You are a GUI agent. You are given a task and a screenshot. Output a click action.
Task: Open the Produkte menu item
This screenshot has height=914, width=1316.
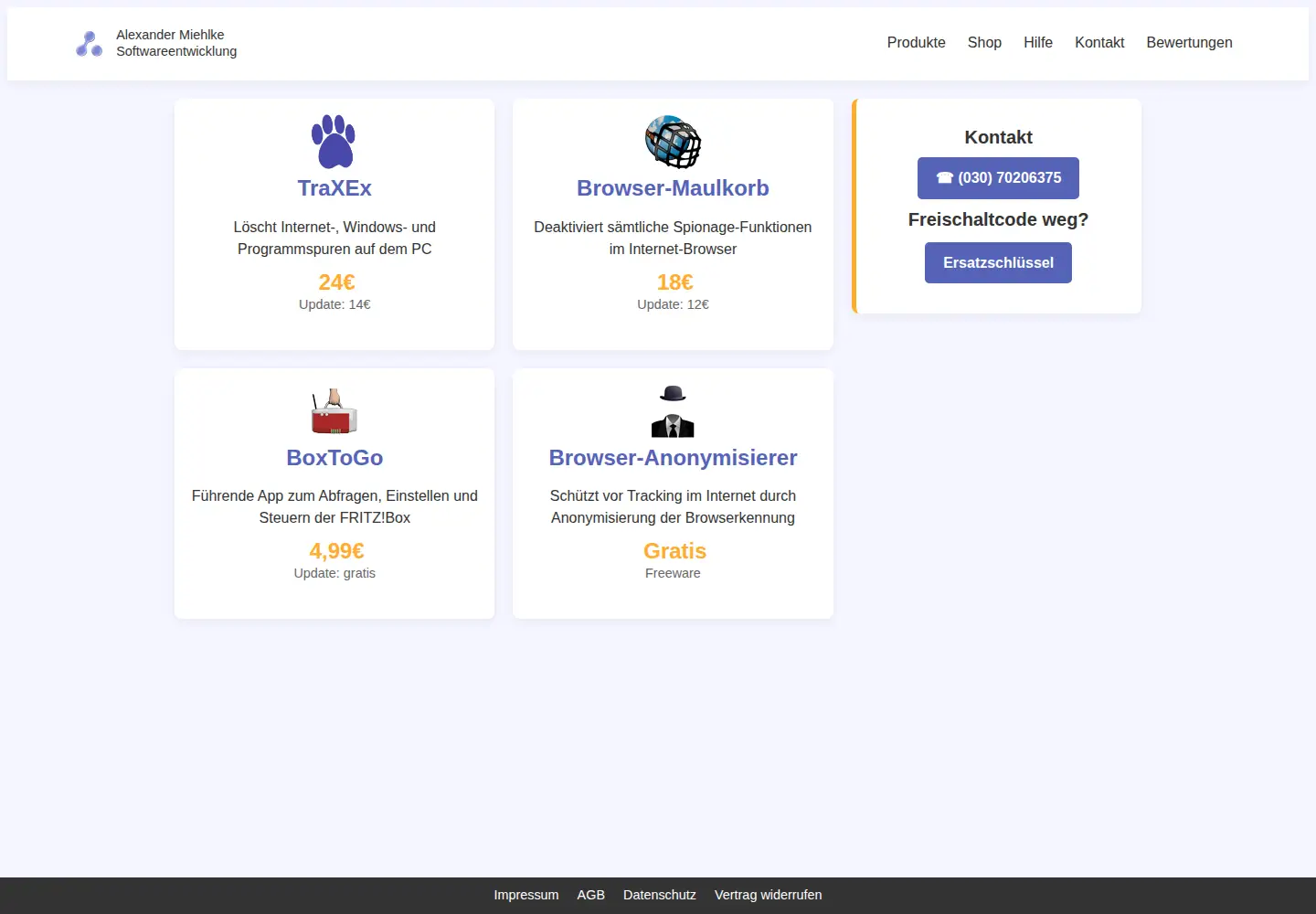pyautogui.click(x=916, y=42)
